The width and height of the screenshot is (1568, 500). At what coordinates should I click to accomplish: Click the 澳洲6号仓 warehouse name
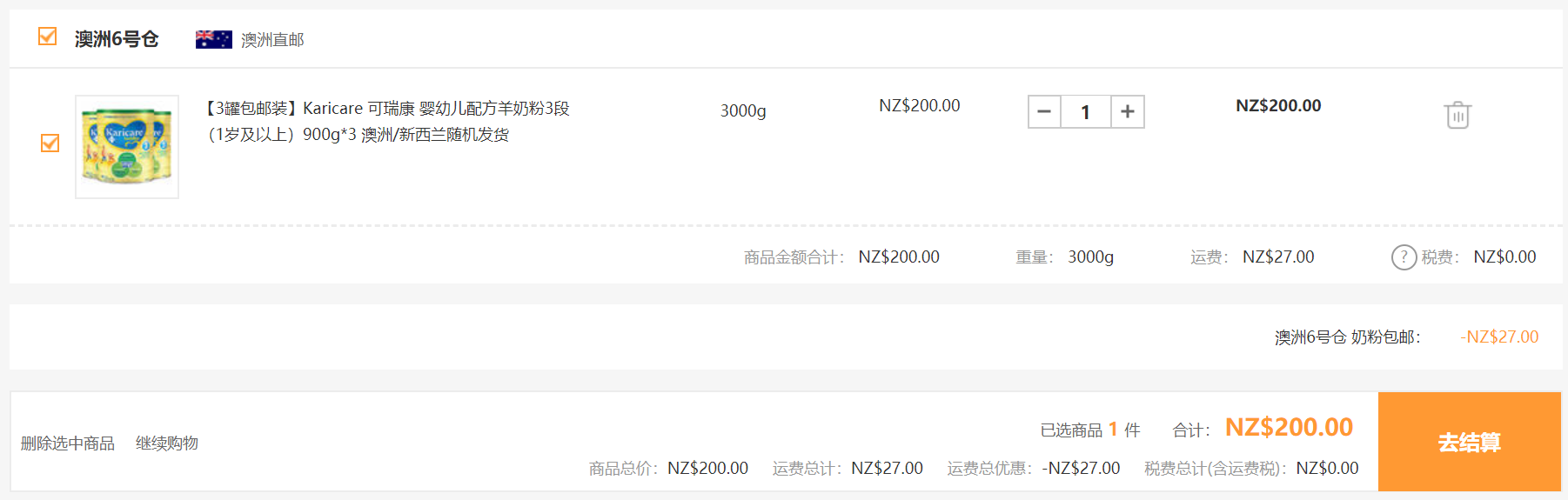[117, 39]
